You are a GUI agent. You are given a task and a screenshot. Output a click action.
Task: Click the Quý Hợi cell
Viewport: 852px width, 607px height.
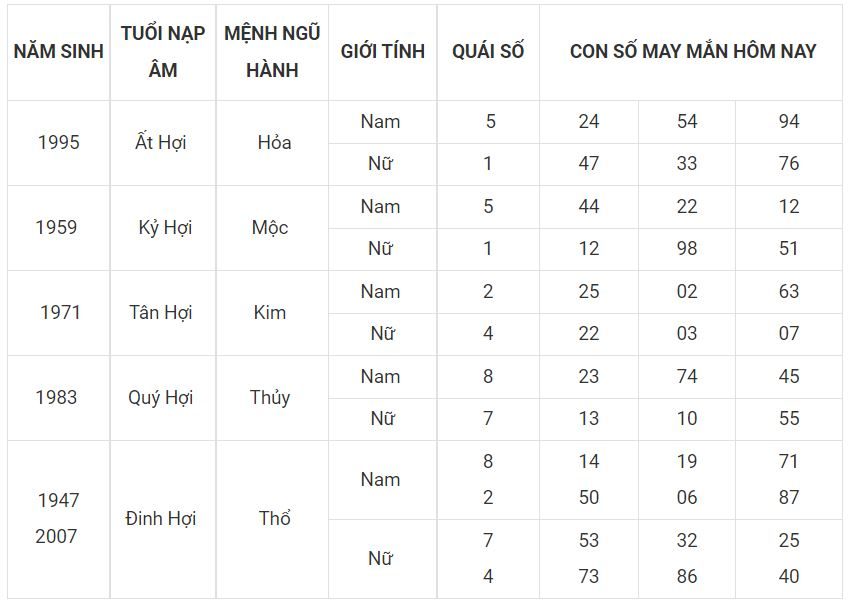[163, 398]
